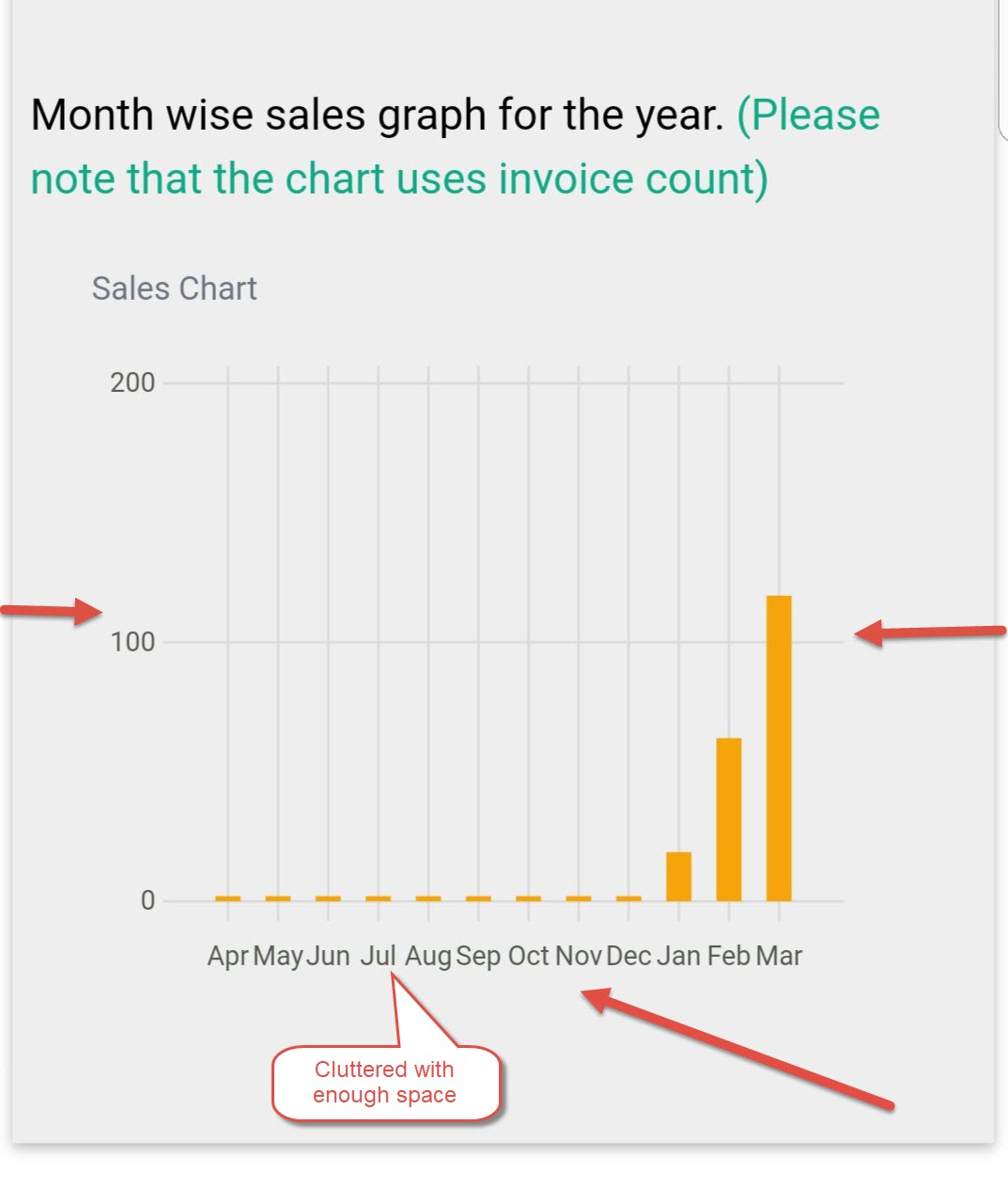1008x1187 pixels.
Task: Select the Oct month label
Action: [528, 956]
